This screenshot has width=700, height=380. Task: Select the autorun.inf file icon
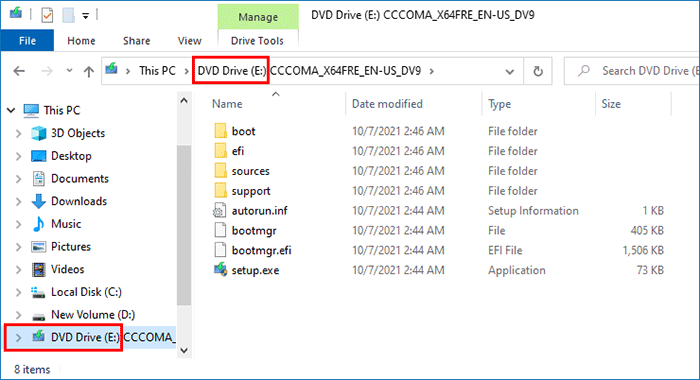pos(220,210)
